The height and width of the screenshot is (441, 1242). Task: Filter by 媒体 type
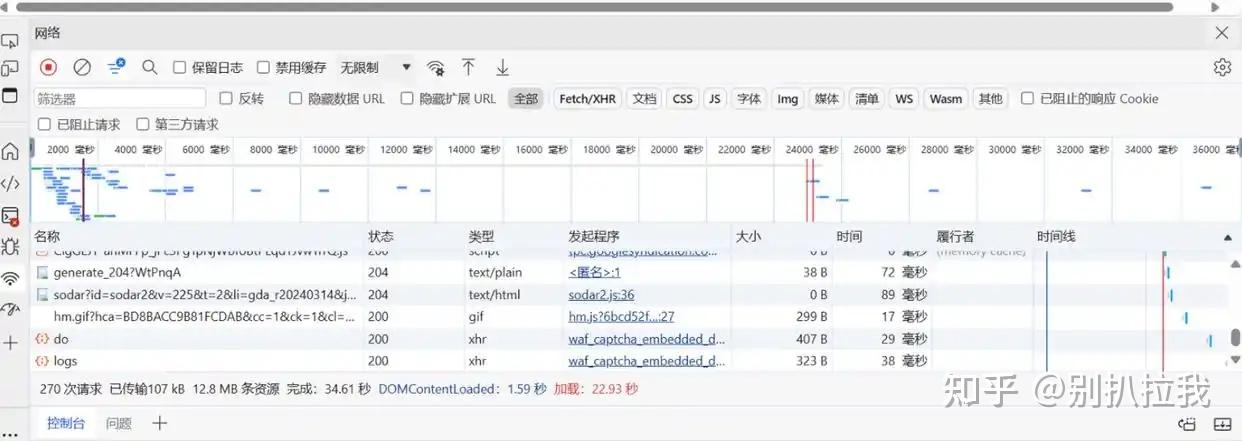pos(827,98)
